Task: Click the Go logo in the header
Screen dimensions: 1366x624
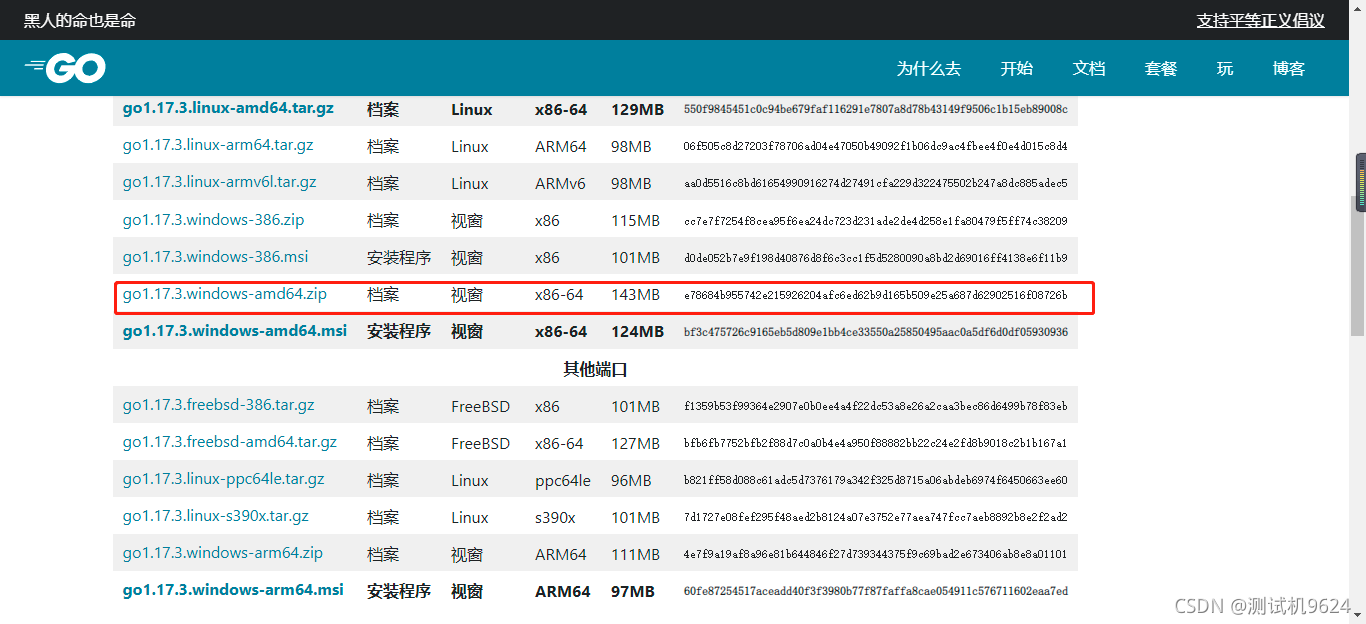Action: 65,68
